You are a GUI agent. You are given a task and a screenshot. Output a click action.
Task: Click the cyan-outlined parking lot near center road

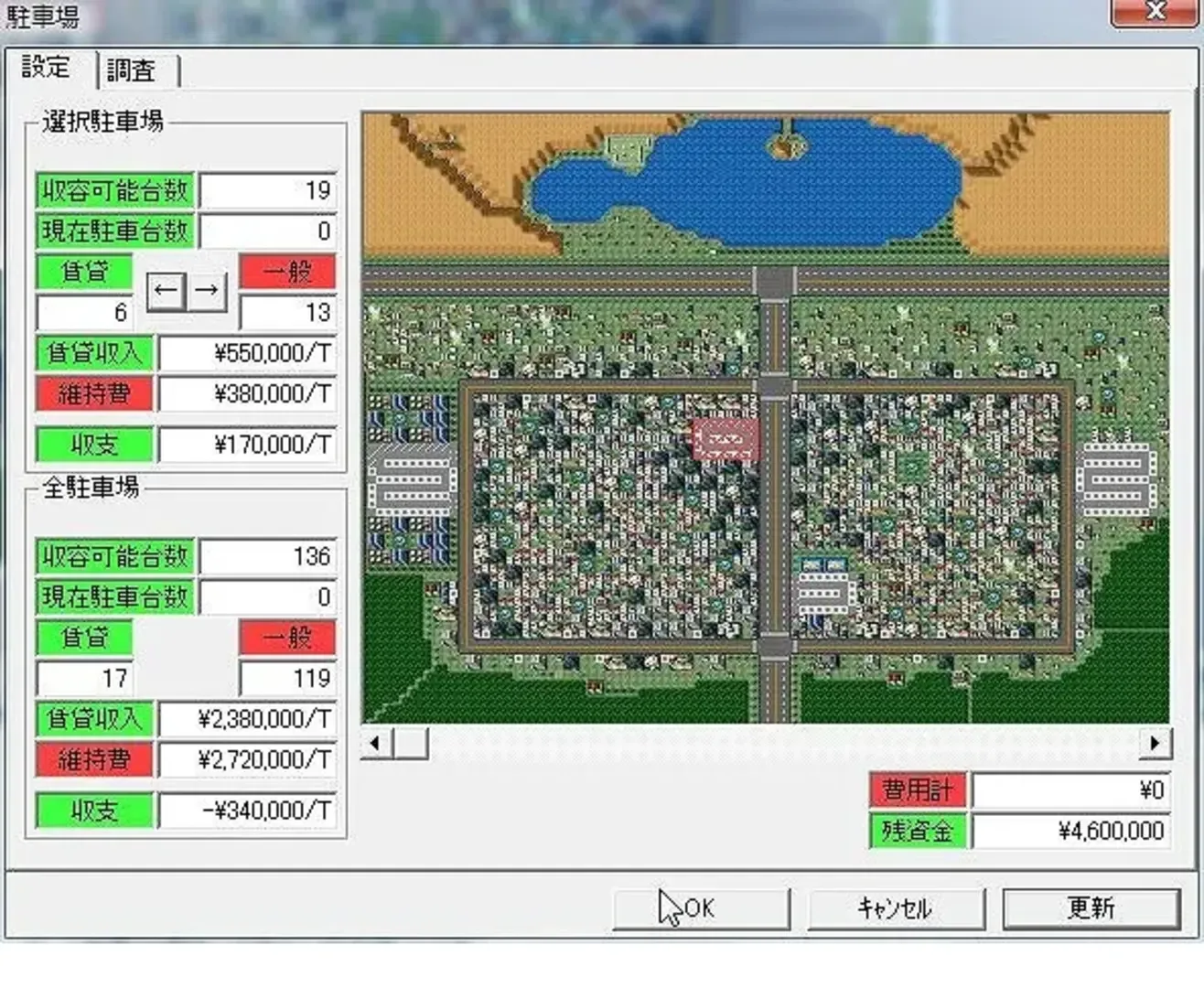[x=822, y=585]
